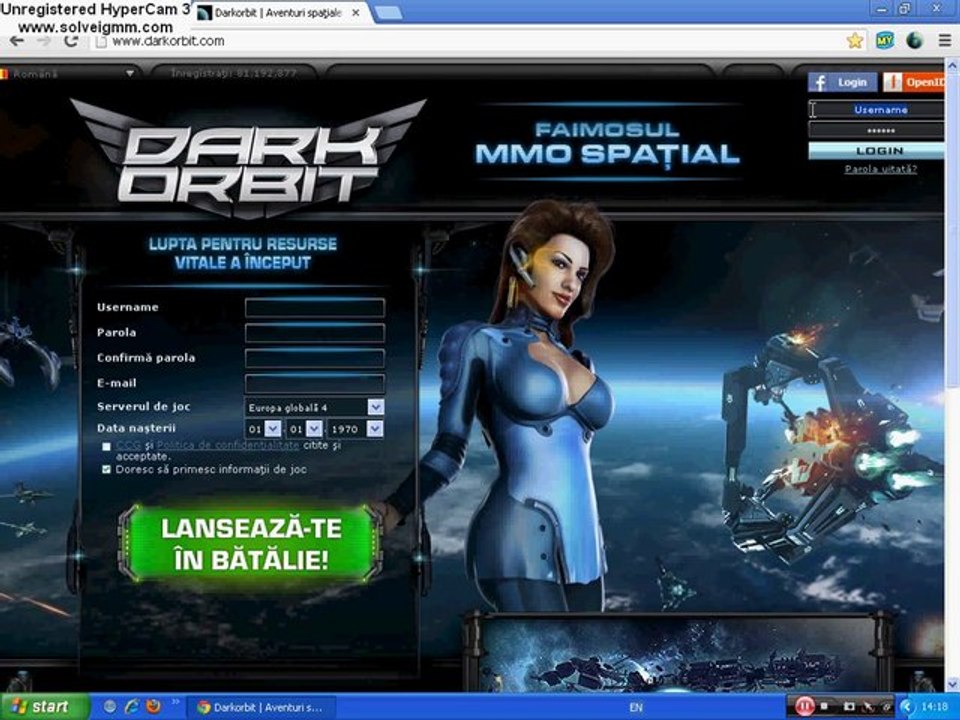
Task: Click the globe extension icon
Action: coord(914,41)
